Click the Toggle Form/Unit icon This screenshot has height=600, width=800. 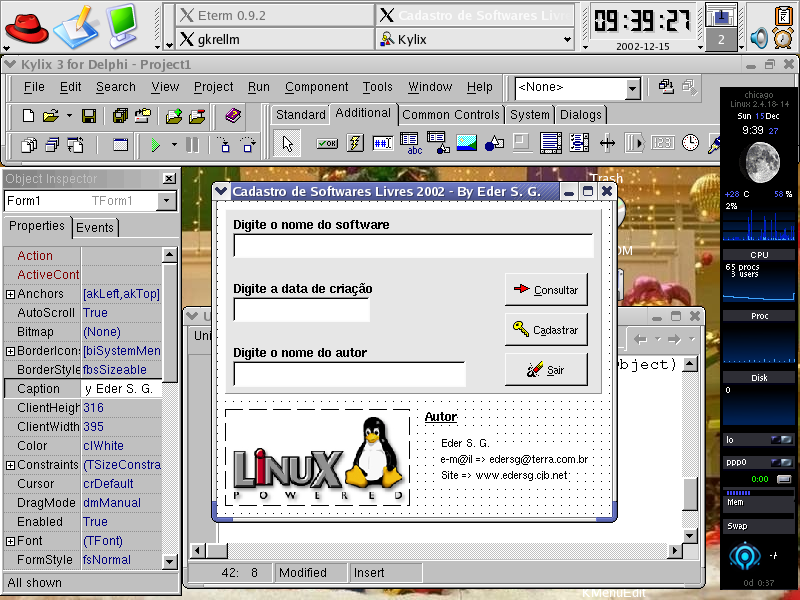[75, 145]
